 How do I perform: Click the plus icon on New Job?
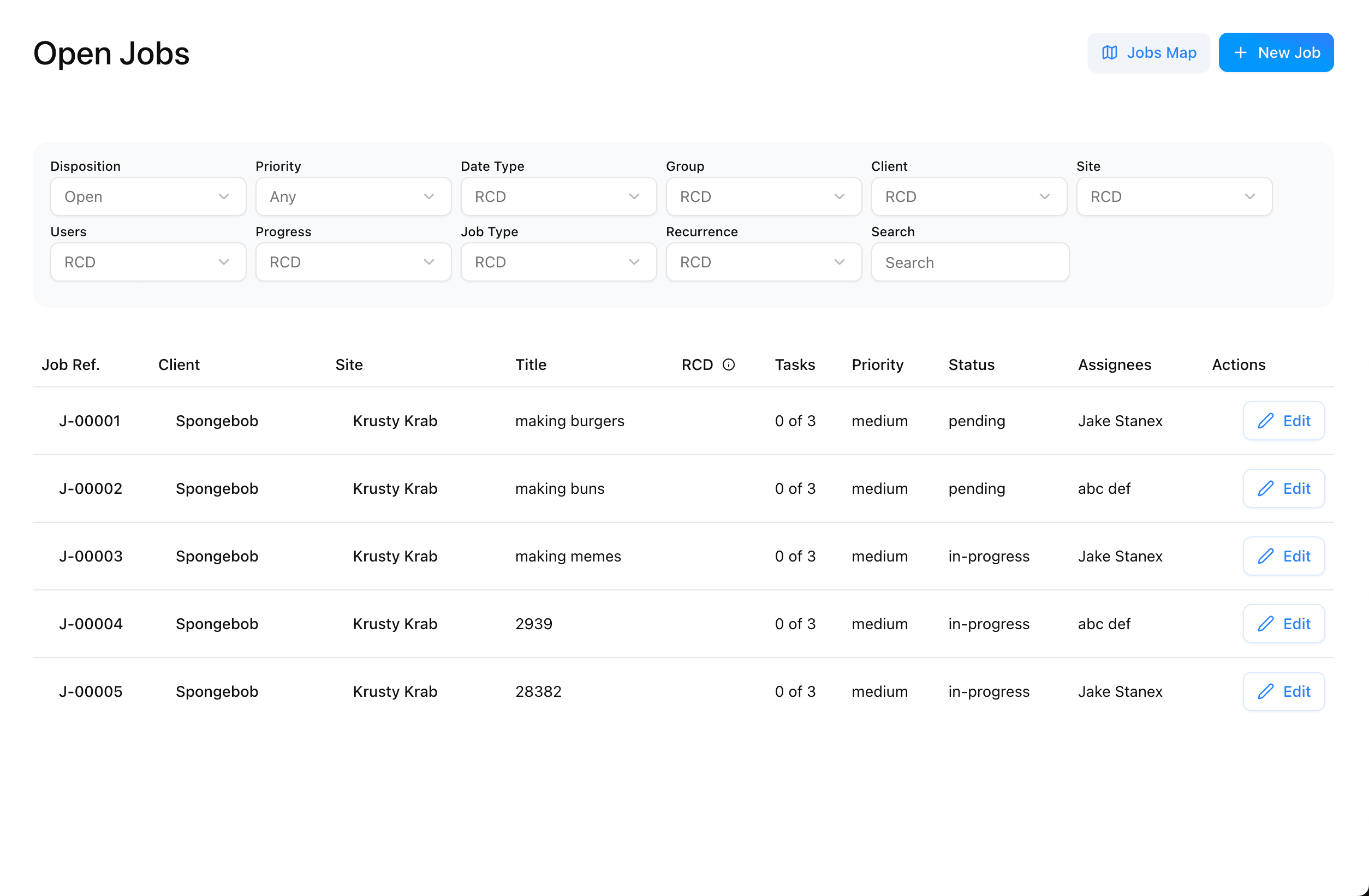click(1241, 53)
